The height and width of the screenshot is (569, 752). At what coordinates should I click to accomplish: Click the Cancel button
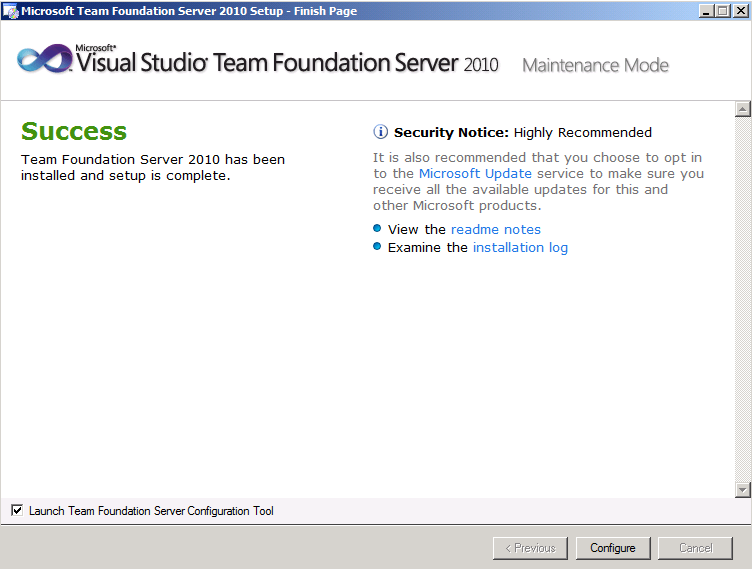click(x=695, y=548)
